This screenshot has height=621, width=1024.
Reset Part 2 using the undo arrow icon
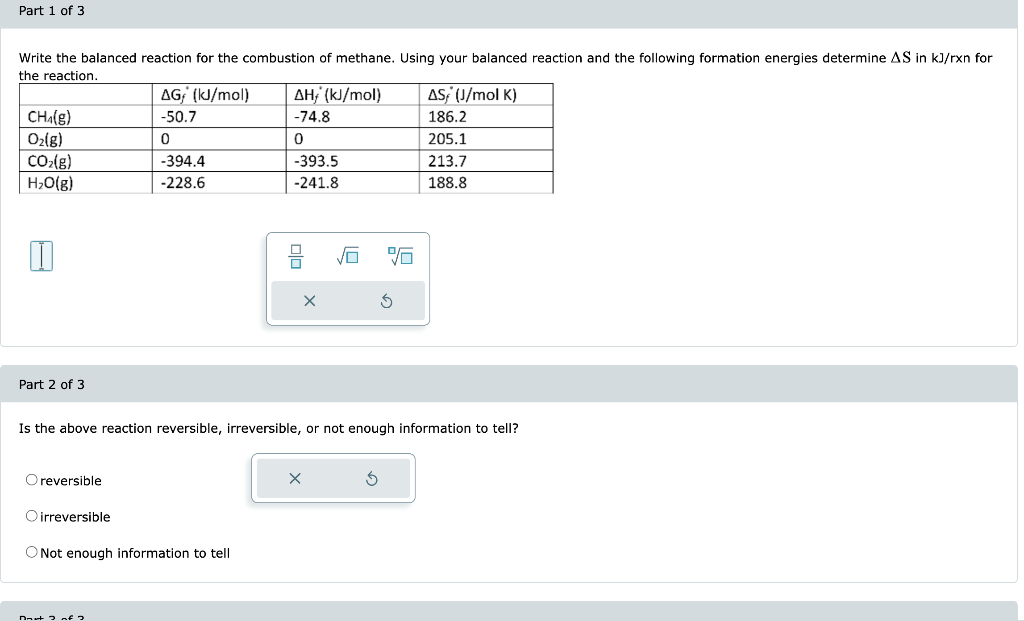371,478
